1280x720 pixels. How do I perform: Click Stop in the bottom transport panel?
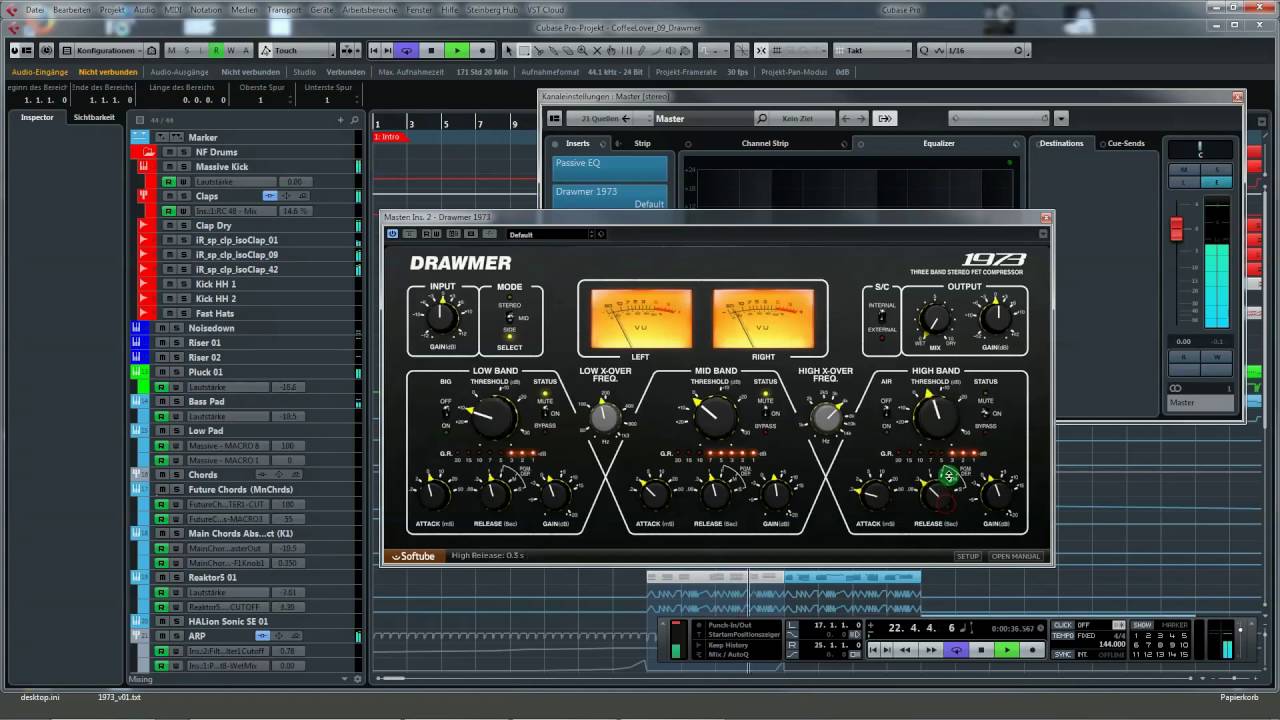pyautogui.click(x=981, y=650)
